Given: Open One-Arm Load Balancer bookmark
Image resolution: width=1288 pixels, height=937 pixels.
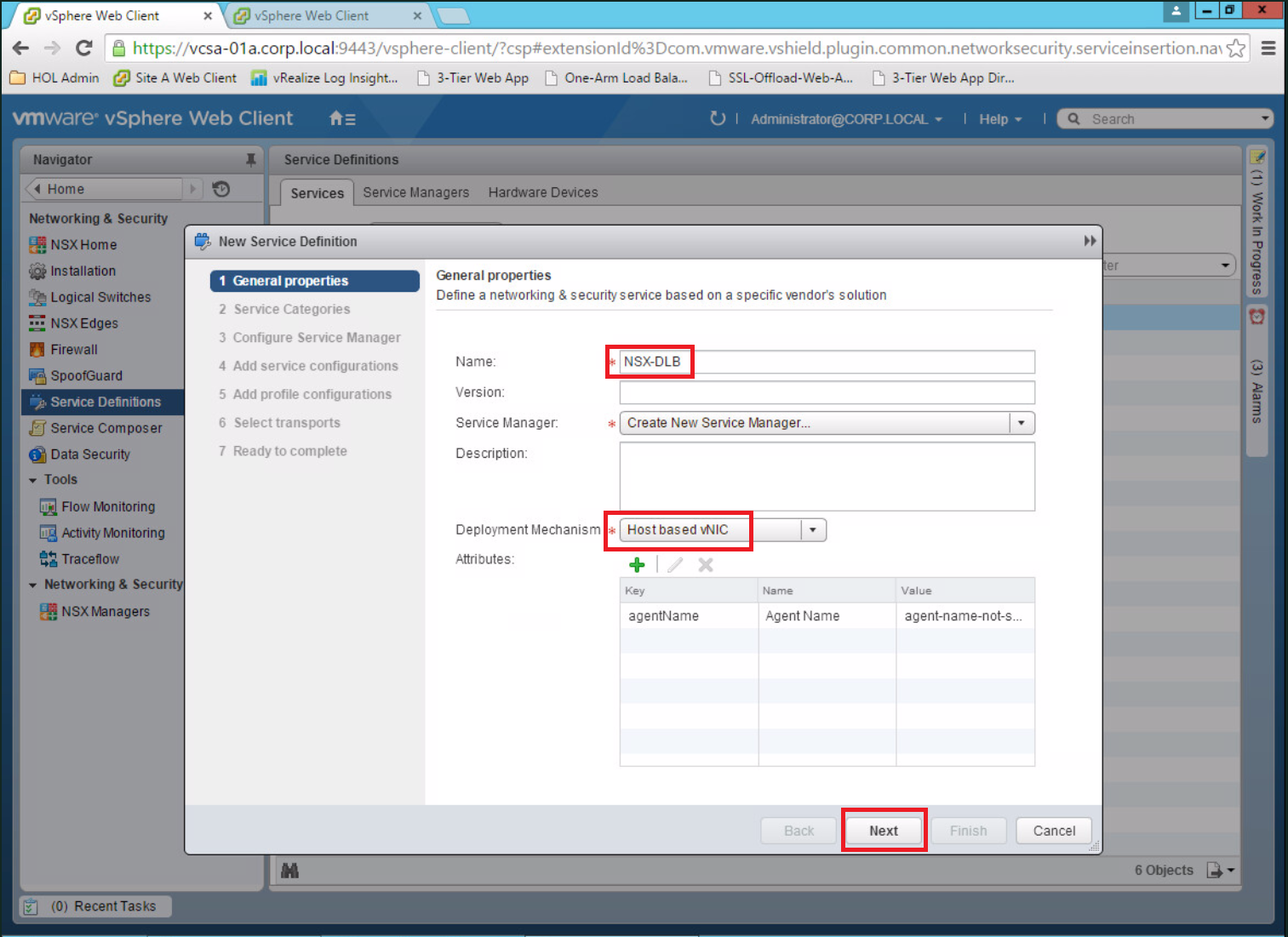Looking at the screenshot, I should point(616,77).
